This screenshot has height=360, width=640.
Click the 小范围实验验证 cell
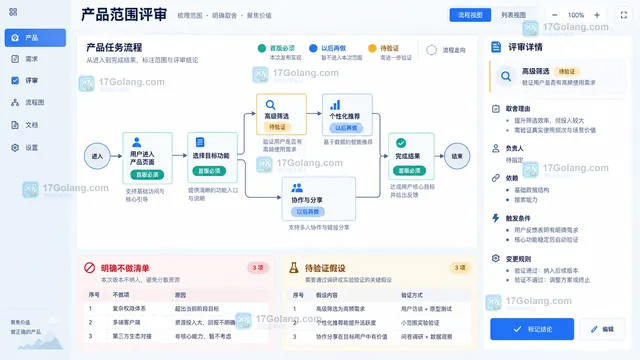coord(420,323)
